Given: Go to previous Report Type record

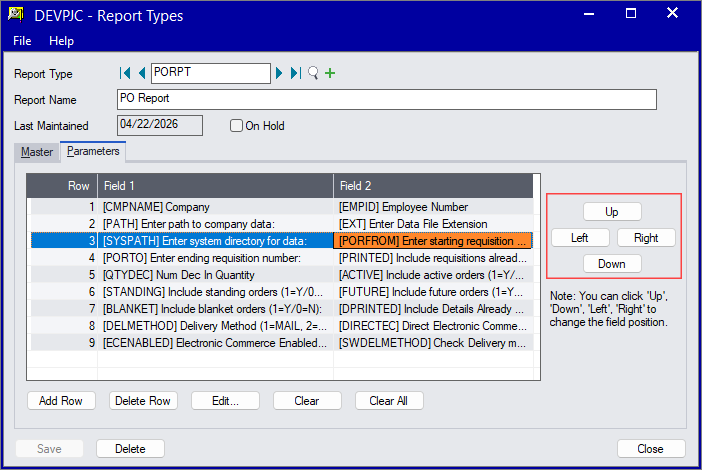Looking at the screenshot, I should (141, 73).
